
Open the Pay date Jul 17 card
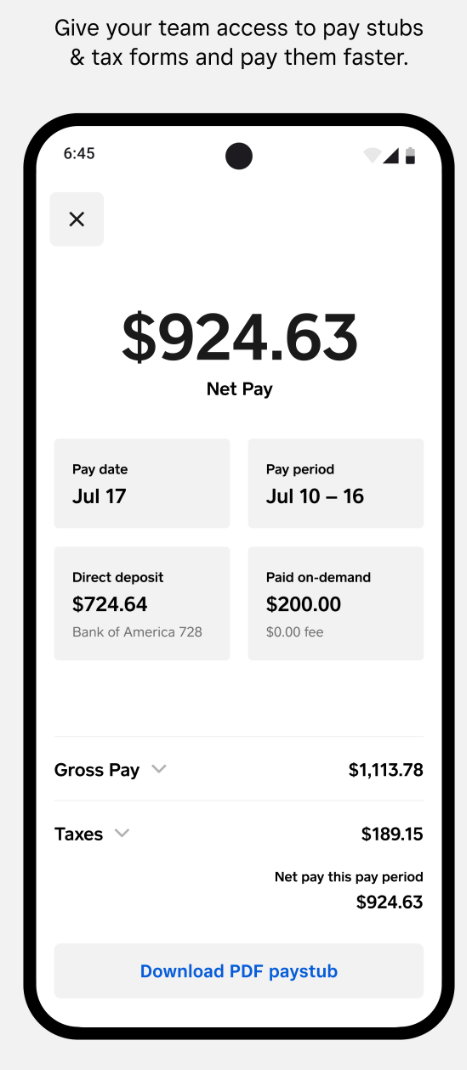click(x=142, y=483)
